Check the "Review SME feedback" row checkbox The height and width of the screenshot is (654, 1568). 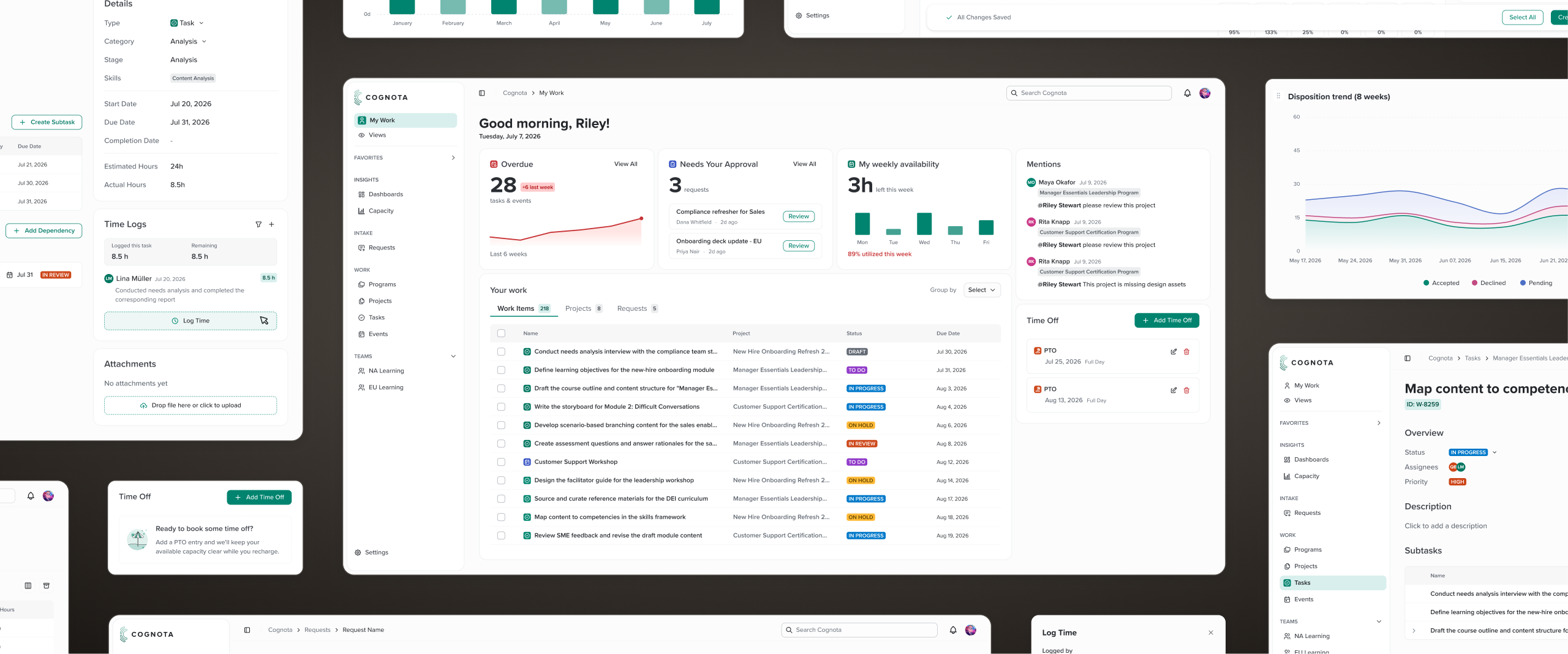click(x=501, y=536)
